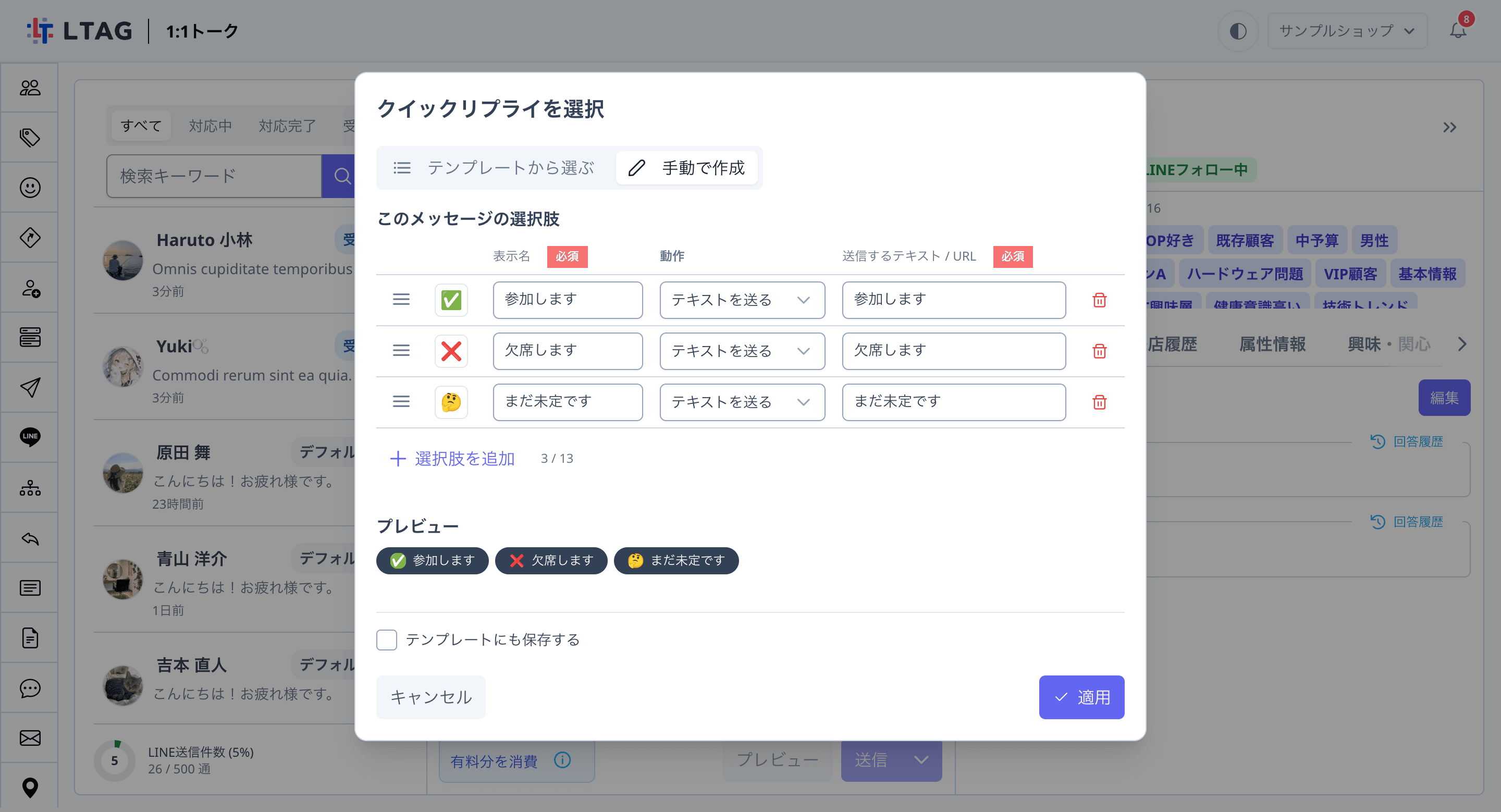Click the 既存顧客 tag
The image size is (1501, 812).
point(1245,240)
